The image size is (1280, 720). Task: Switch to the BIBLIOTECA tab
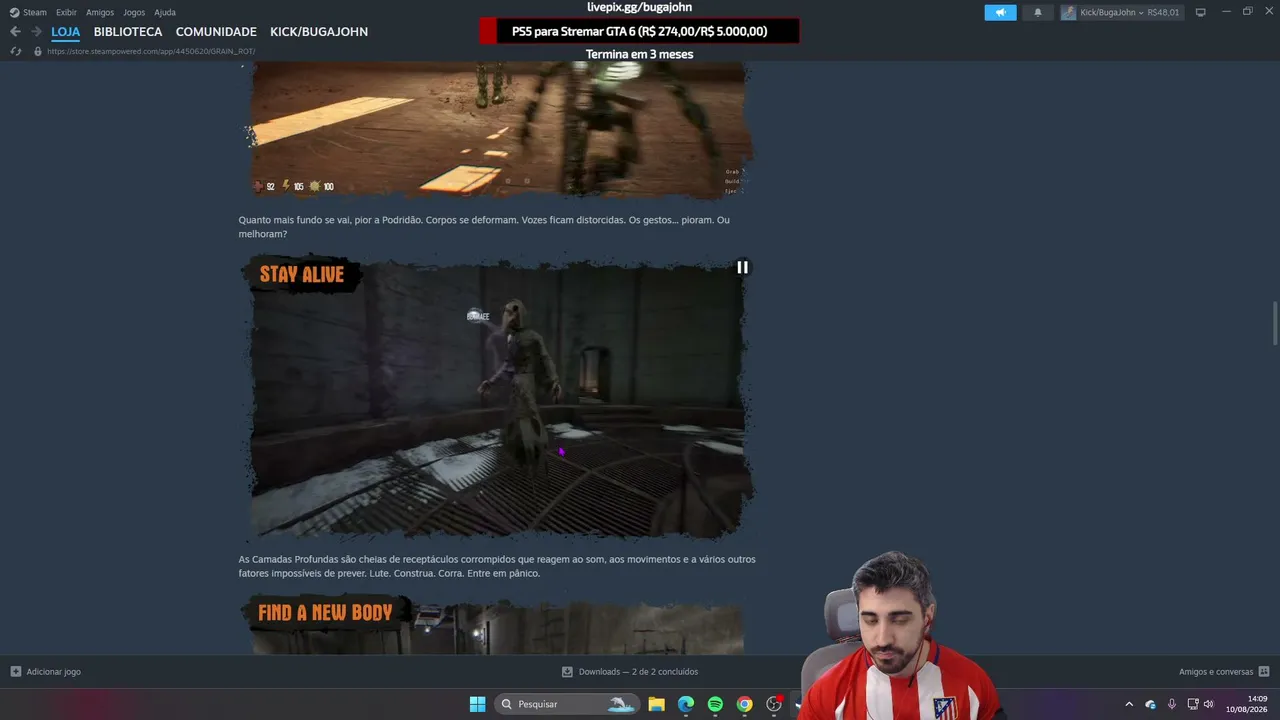tap(128, 32)
